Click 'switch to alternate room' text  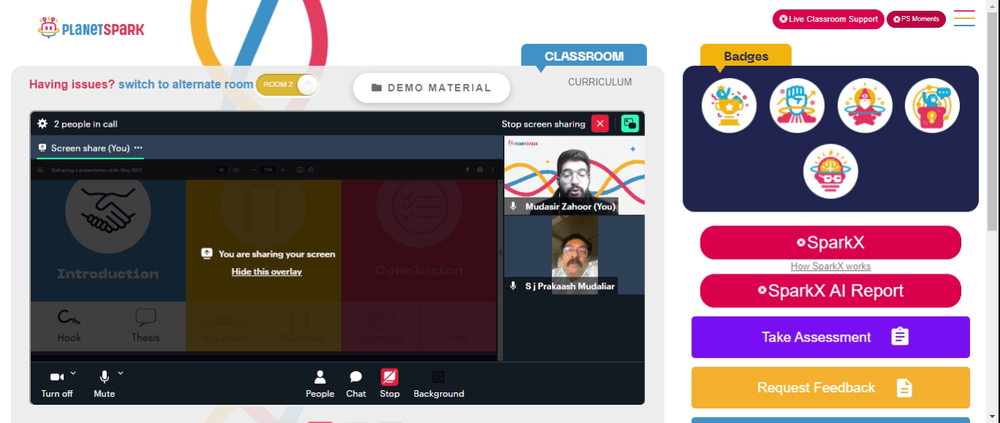pyautogui.click(x=186, y=84)
